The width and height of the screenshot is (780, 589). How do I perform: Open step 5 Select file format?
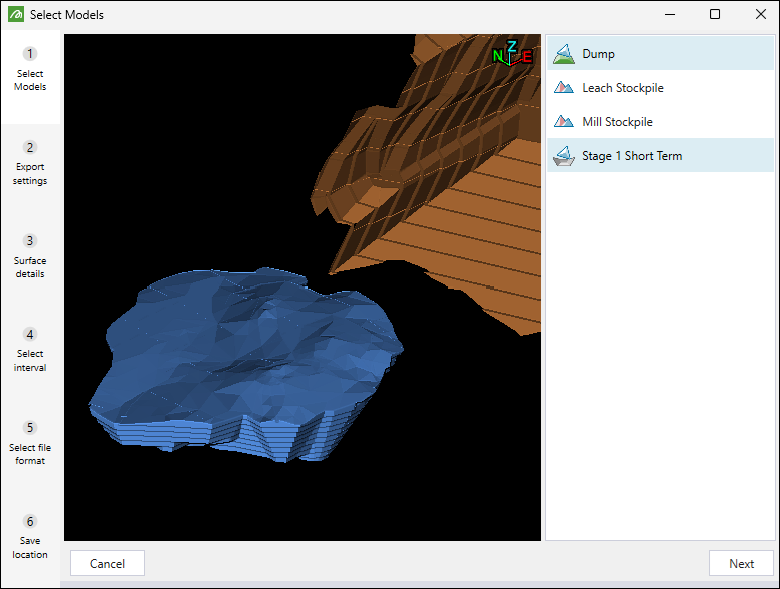(x=30, y=443)
